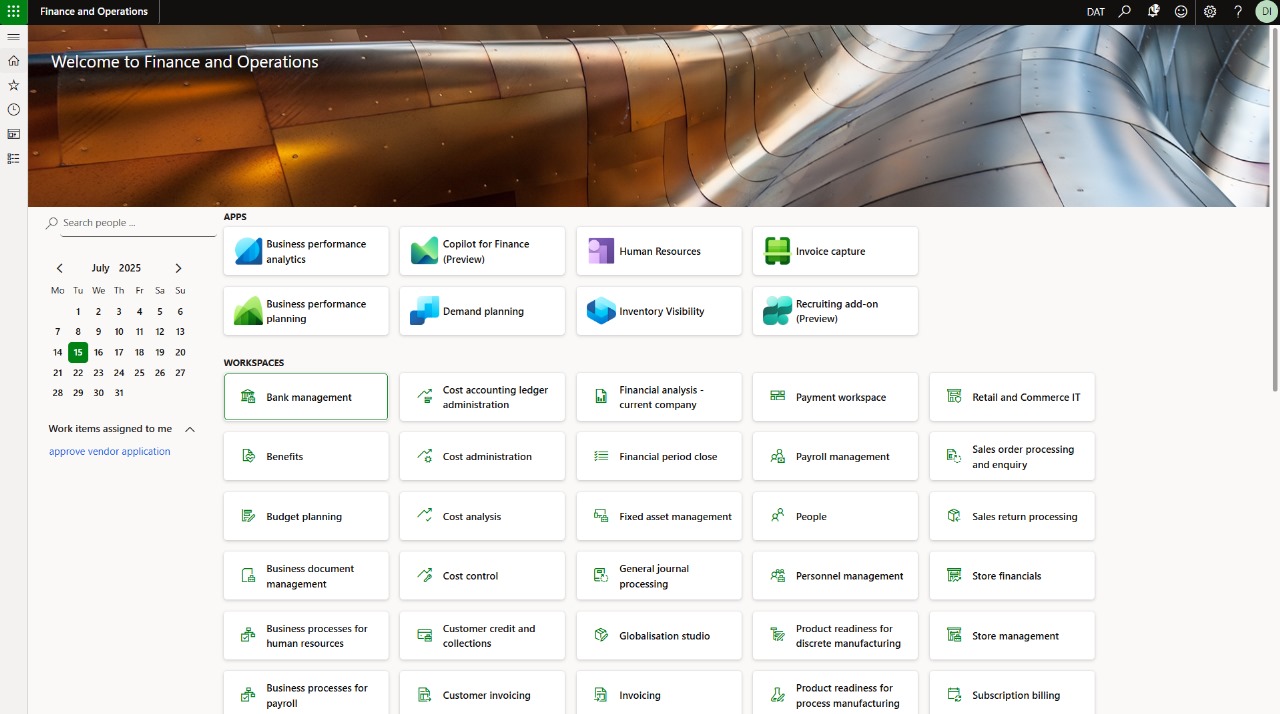Open the year selector labeled 2025
Viewport: 1280px width, 714px height.
130,268
